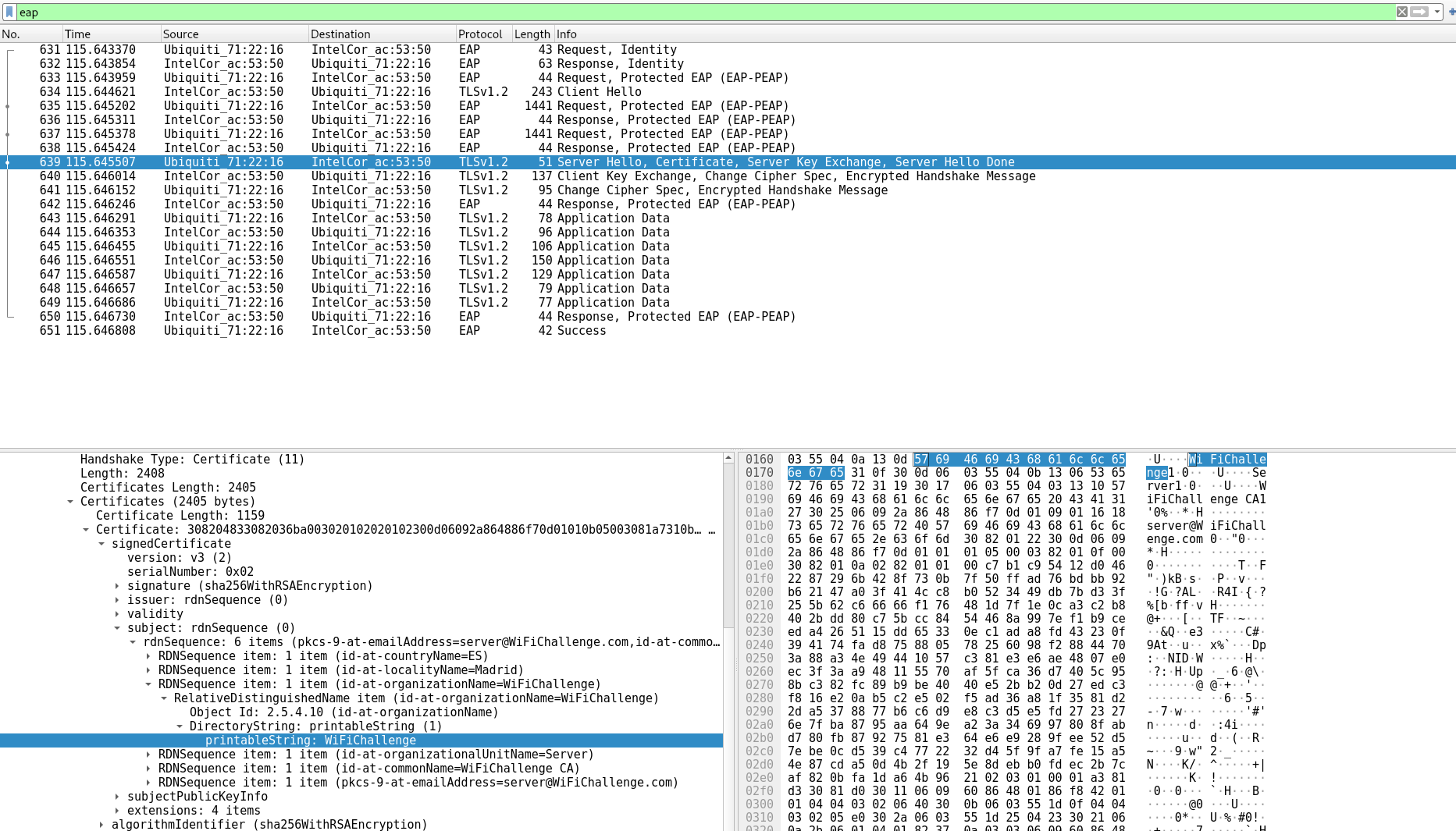Sort packets by Protocol column header
This screenshot has width=1456, height=831.
(x=480, y=34)
